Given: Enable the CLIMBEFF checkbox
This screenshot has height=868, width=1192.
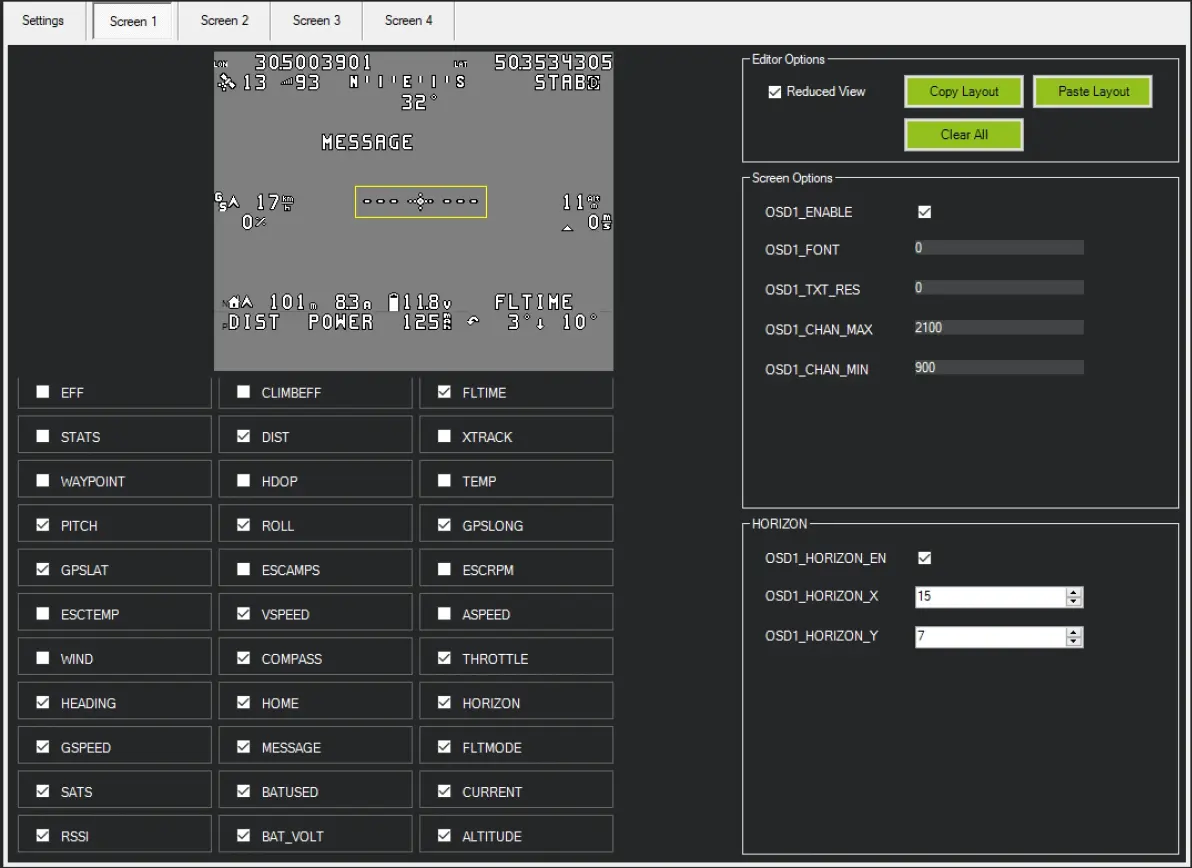Looking at the screenshot, I should [243, 392].
